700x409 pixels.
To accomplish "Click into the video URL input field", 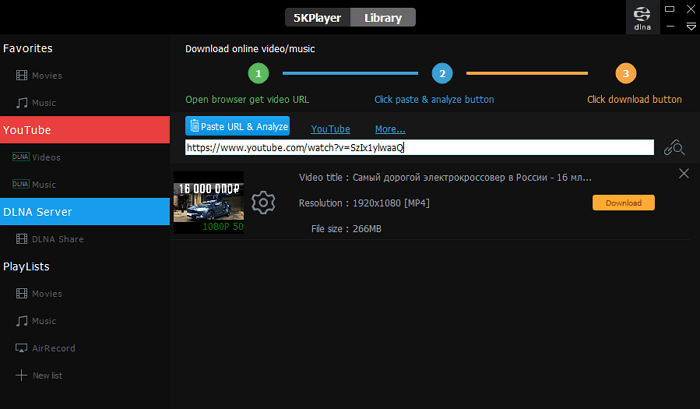I will click(x=420, y=148).
